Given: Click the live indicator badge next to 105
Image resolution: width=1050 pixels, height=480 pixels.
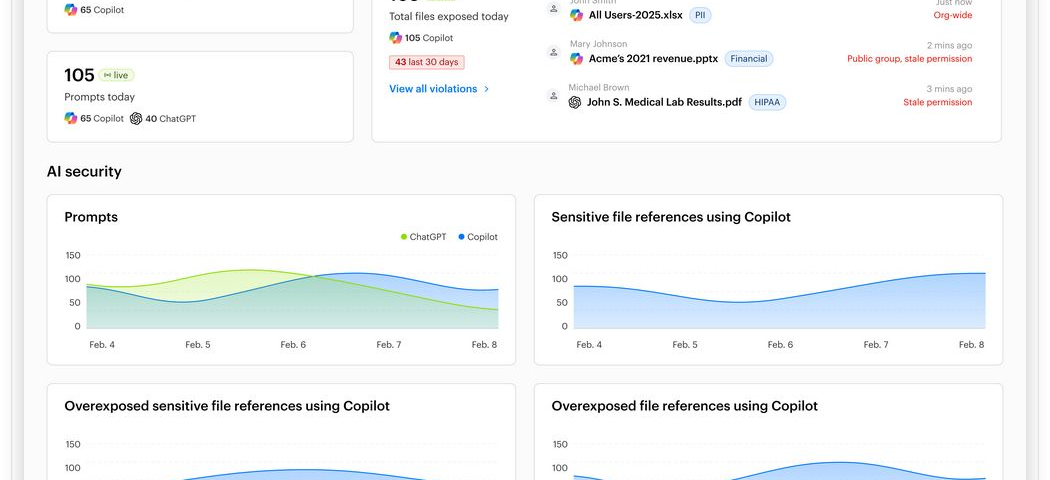Looking at the screenshot, I should 117,75.
